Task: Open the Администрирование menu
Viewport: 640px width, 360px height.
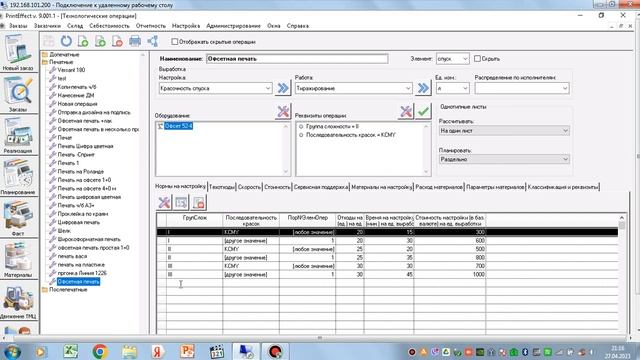Action: (233, 26)
